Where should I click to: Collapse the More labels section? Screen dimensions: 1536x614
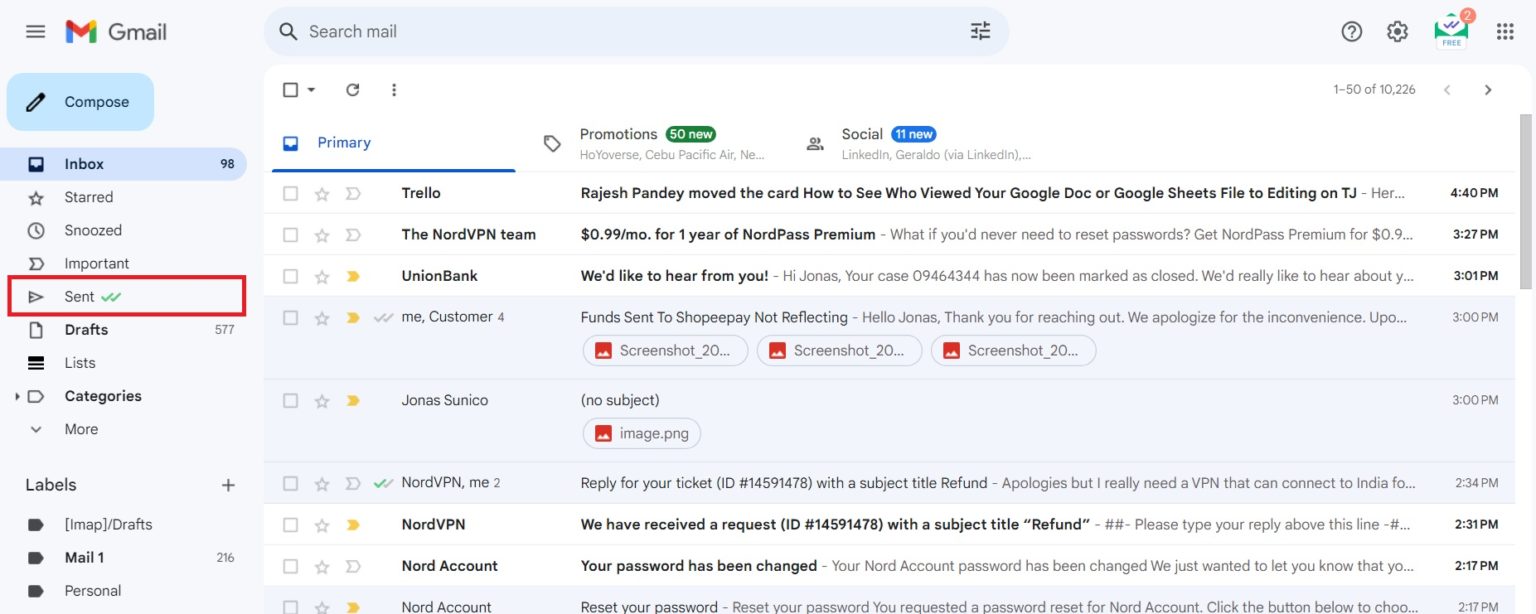tap(36, 429)
